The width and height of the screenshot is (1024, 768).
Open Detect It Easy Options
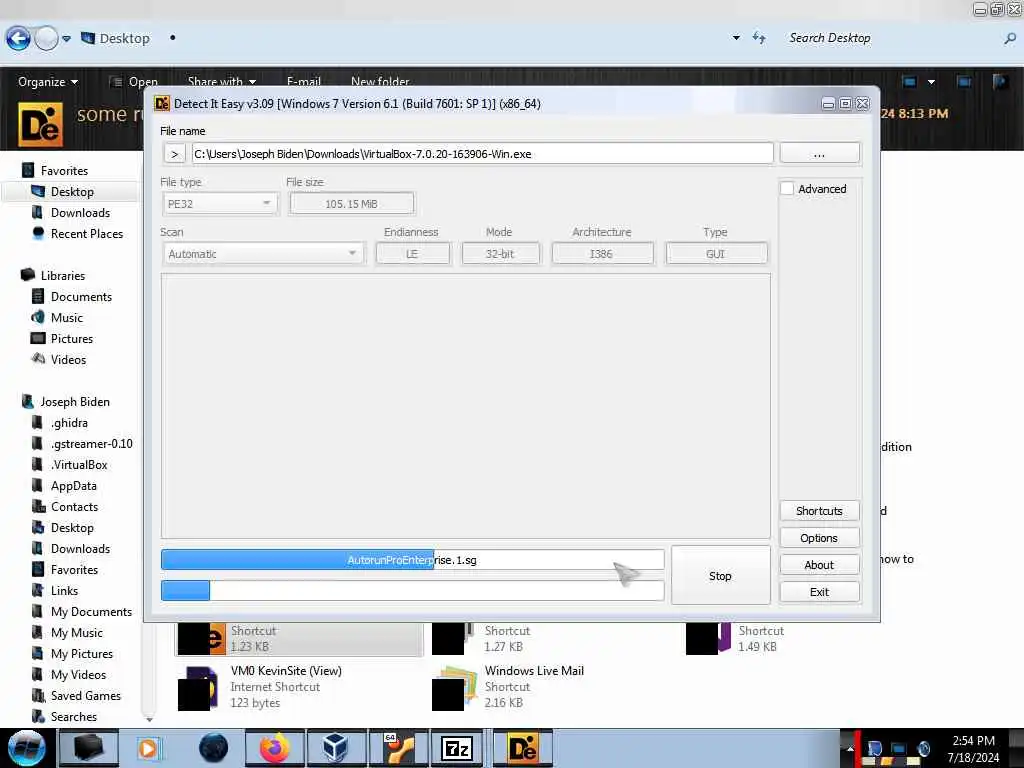819,537
